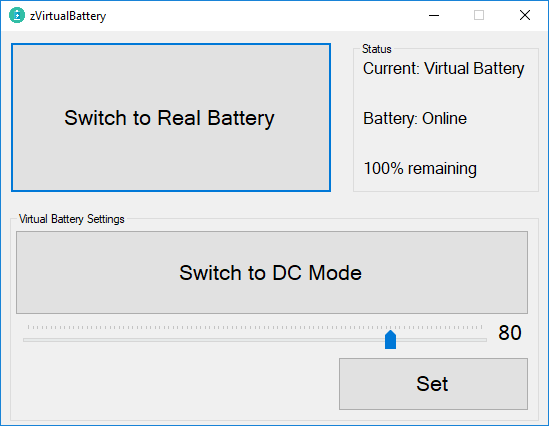Viewport: 549px width, 426px height.
Task: Activate the Switch to DC Mode button
Action: coord(272,272)
